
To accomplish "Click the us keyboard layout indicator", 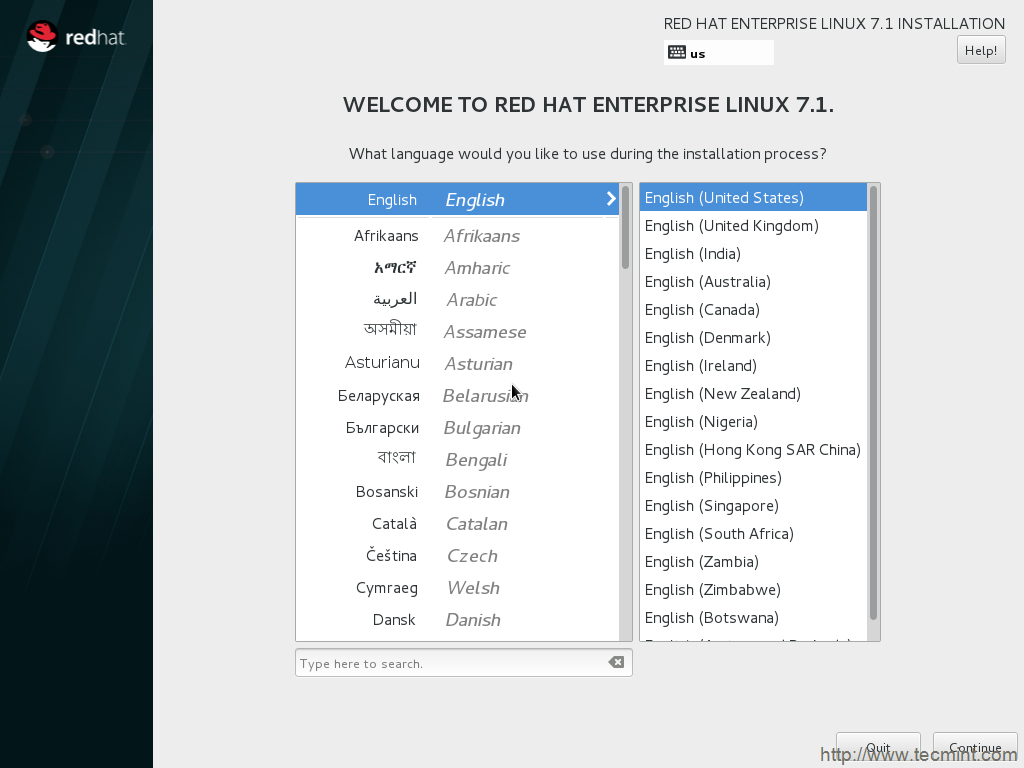I will [x=718, y=53].
